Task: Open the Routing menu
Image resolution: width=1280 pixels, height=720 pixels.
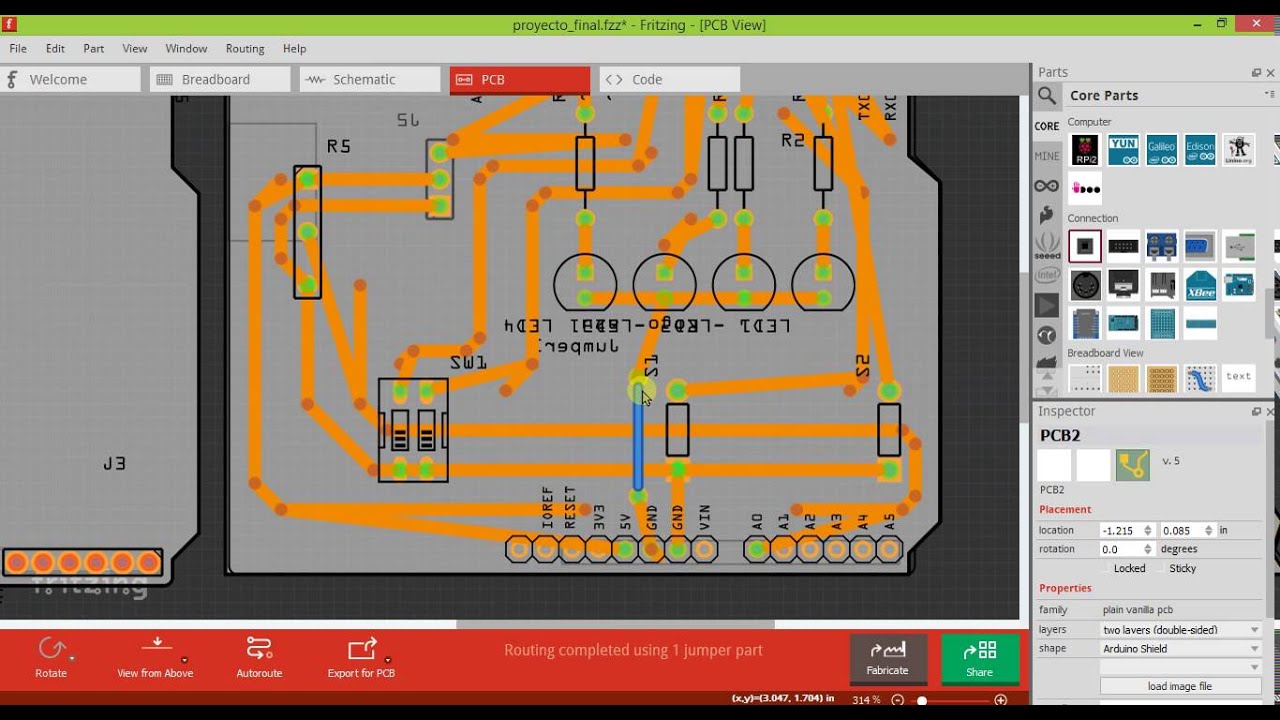Action: [x=245, y=48]
